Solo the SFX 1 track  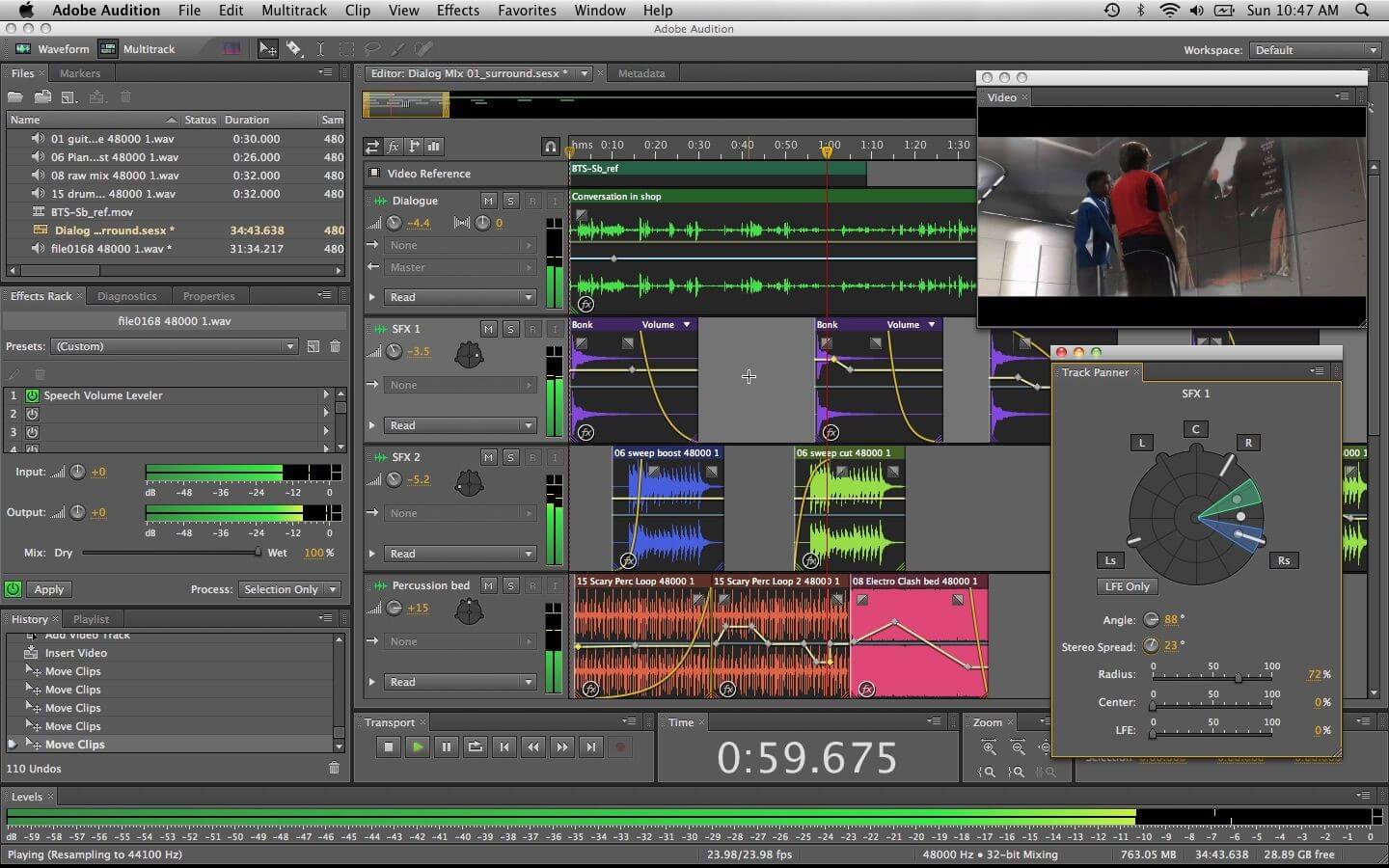click(510, 329)
